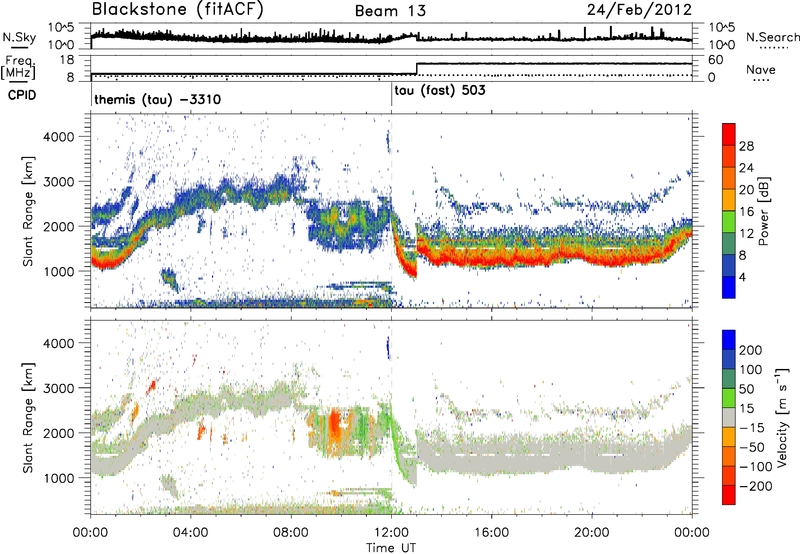The image size is (800, 554).
Task: Click the '16' tick on the Power scale
Action: [746, 212]
